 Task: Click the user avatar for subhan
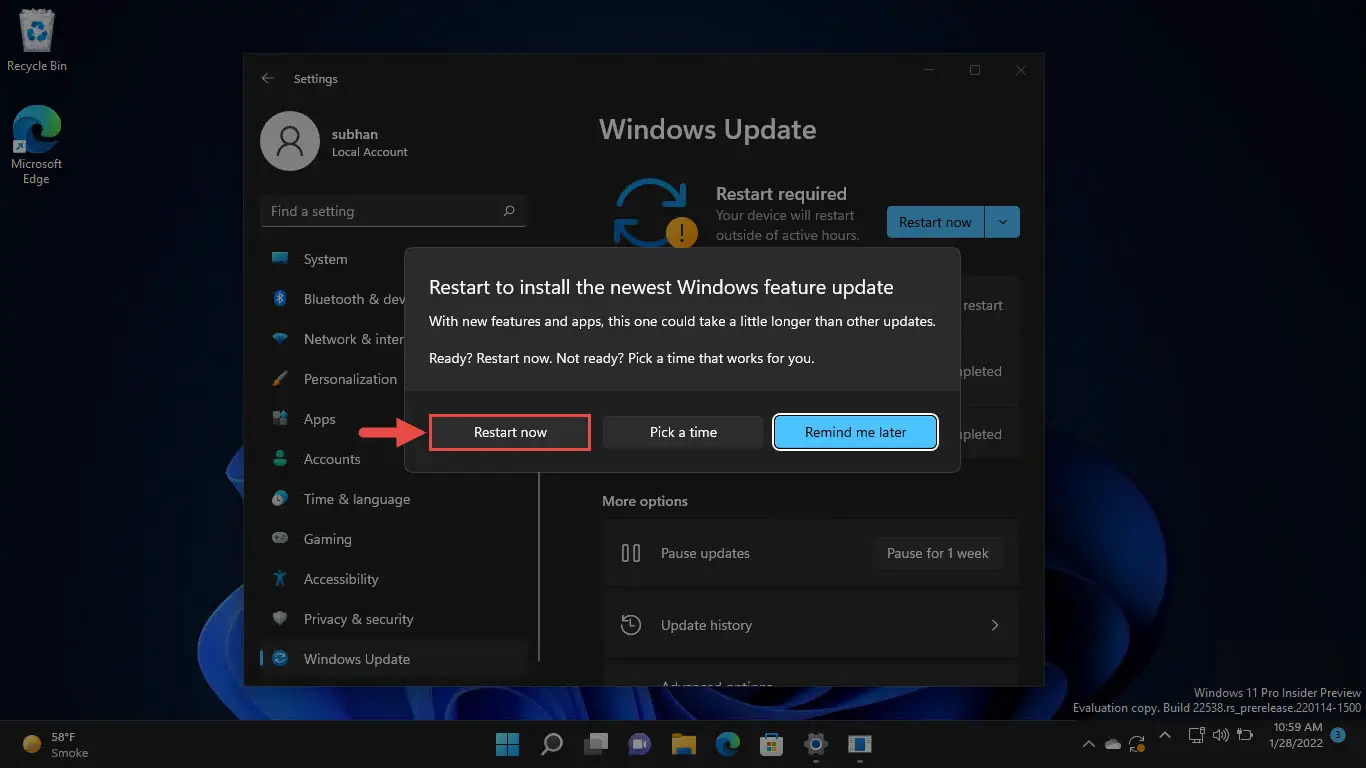(x=290, y=141)
